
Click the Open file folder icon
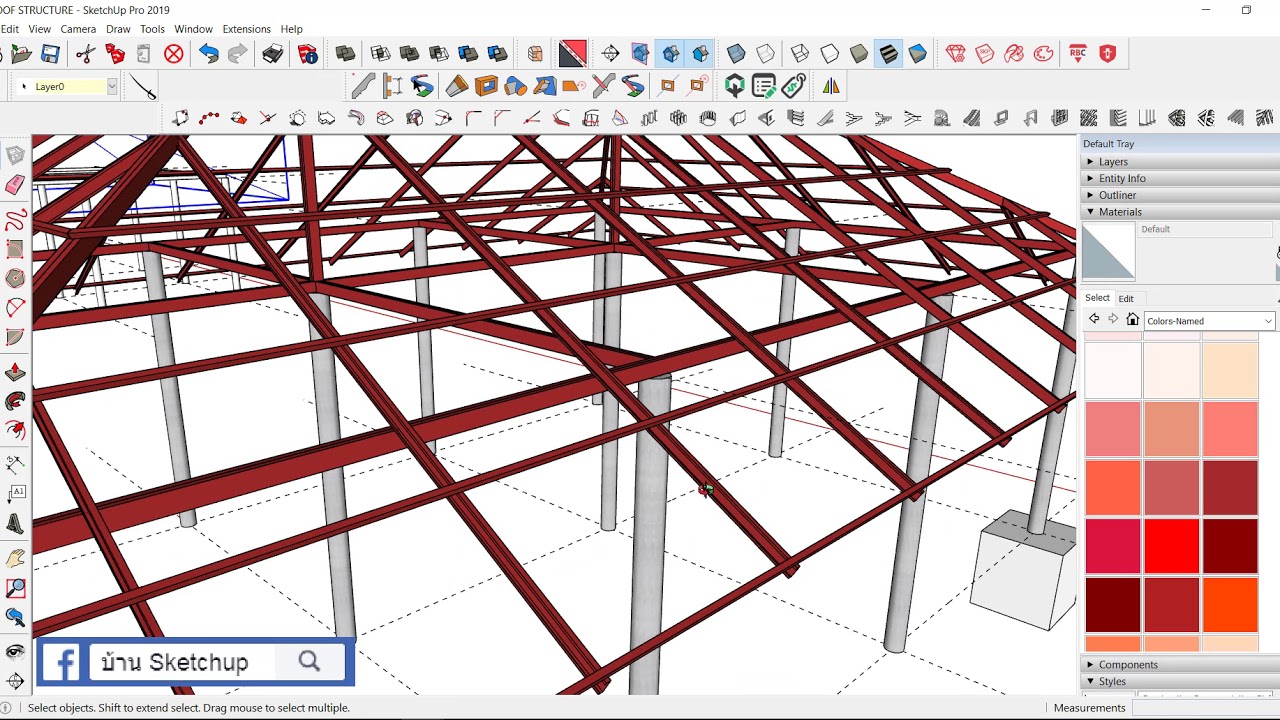point(21,54)
